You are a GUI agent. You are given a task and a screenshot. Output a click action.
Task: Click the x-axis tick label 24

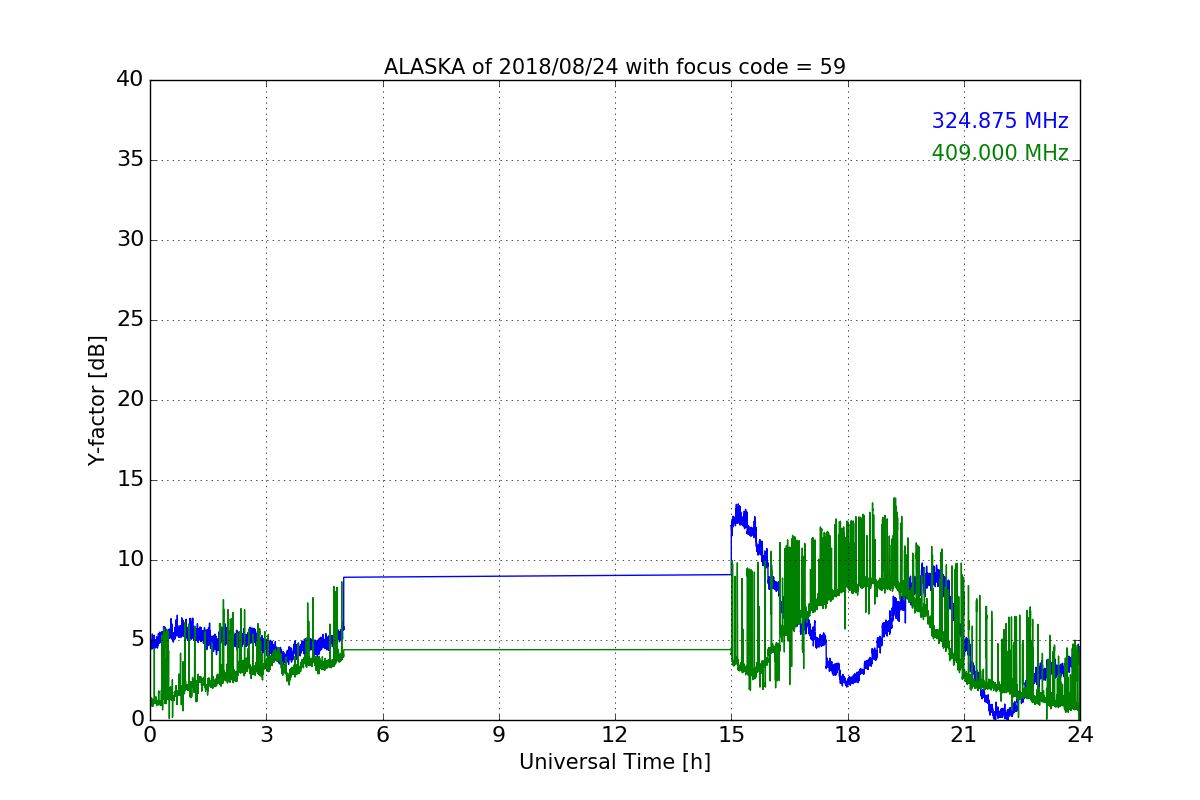[1079, 735]
